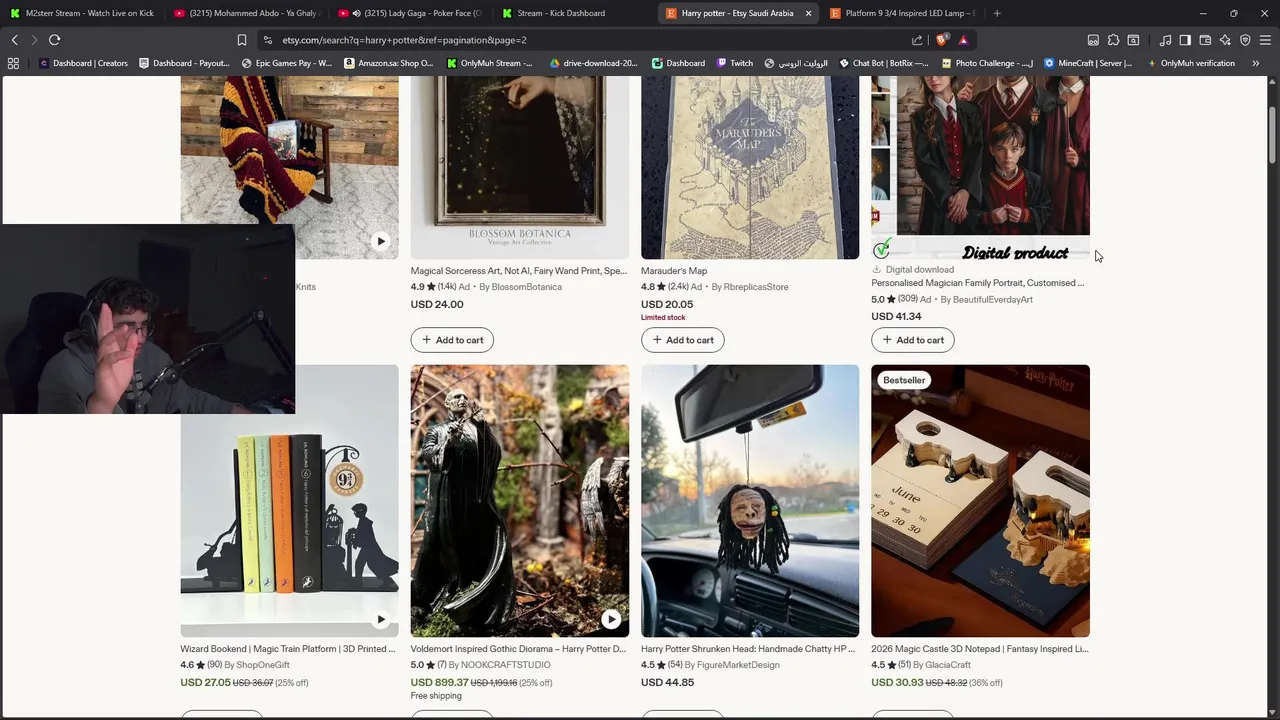The image size is (1280, 720).
Task: Open Amazon.sa Shop bookmark
Action: pos(388,63)
